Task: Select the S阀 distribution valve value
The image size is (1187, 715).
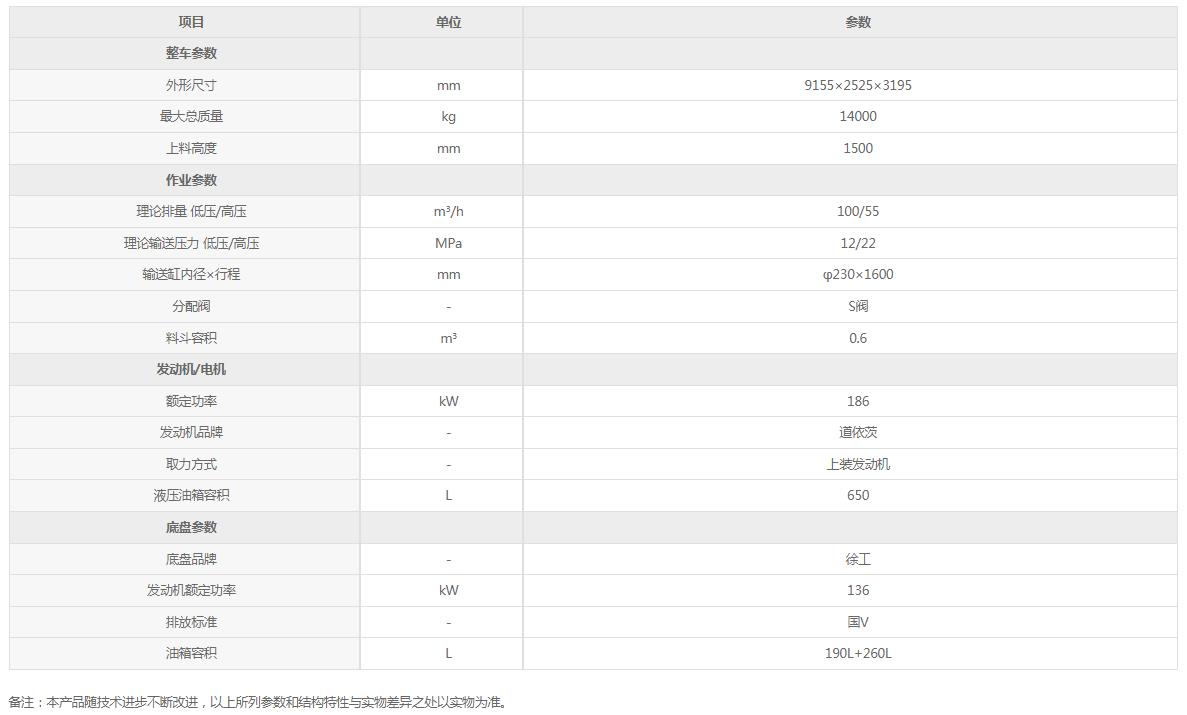Action: (858, 306)
